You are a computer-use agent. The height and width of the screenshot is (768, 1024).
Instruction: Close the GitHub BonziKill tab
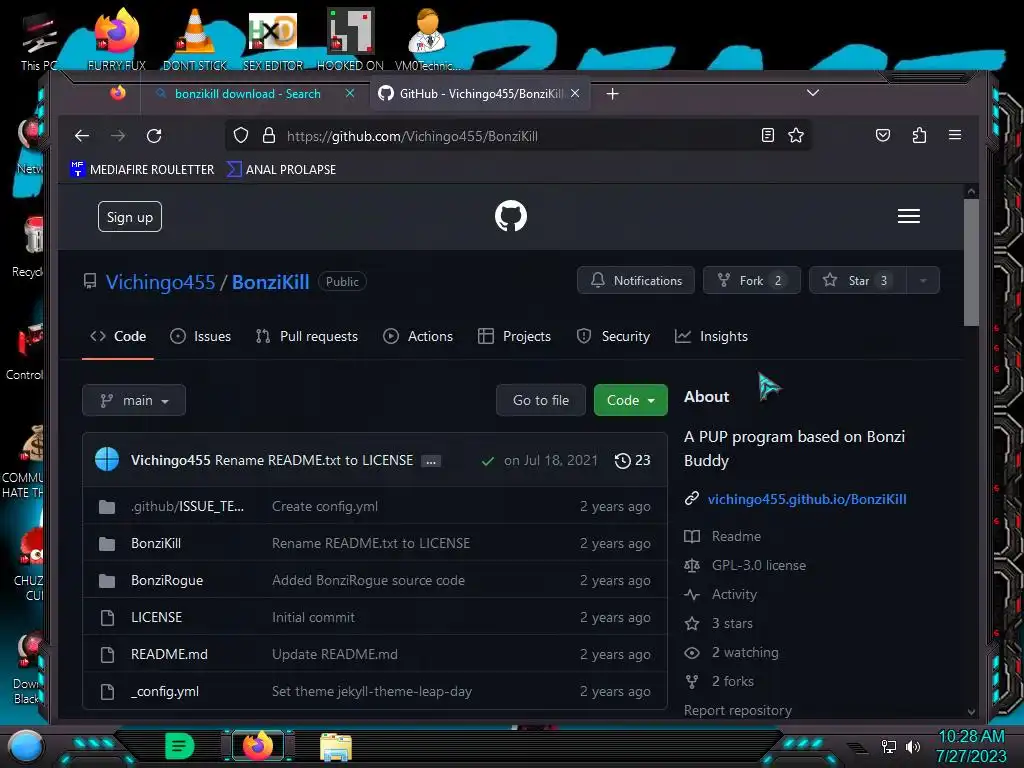pos(575,93)
